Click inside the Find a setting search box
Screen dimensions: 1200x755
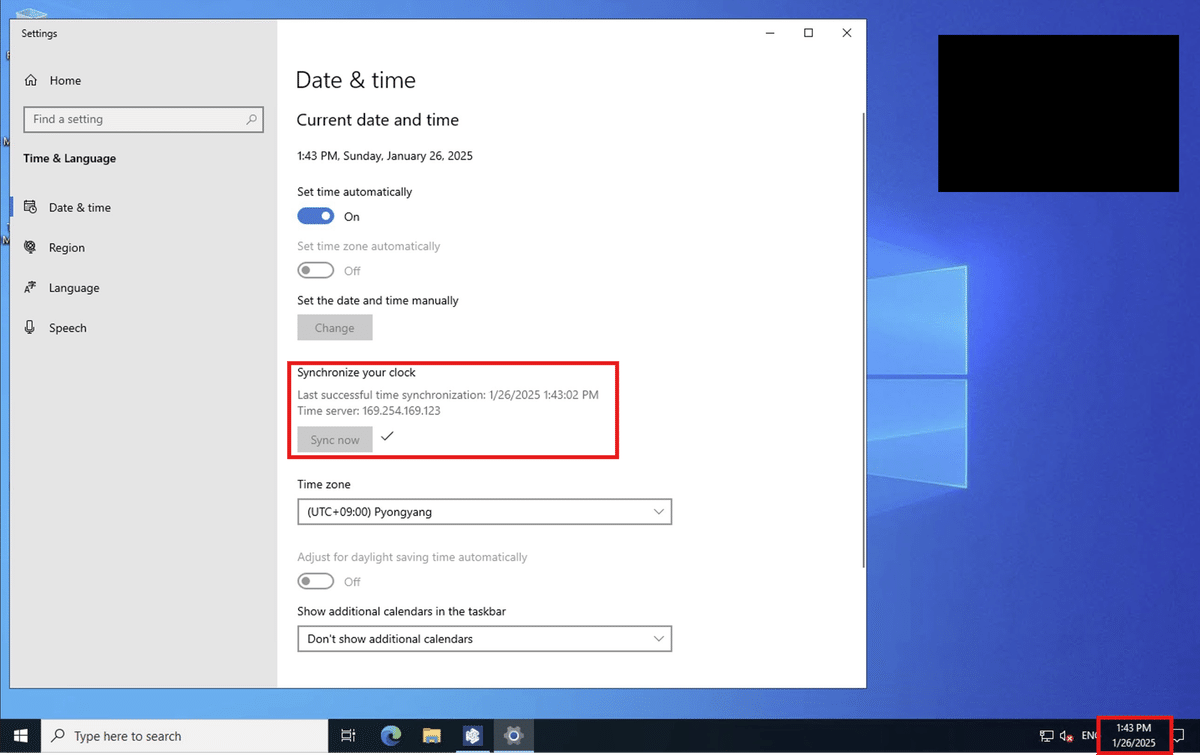[143, 119]
